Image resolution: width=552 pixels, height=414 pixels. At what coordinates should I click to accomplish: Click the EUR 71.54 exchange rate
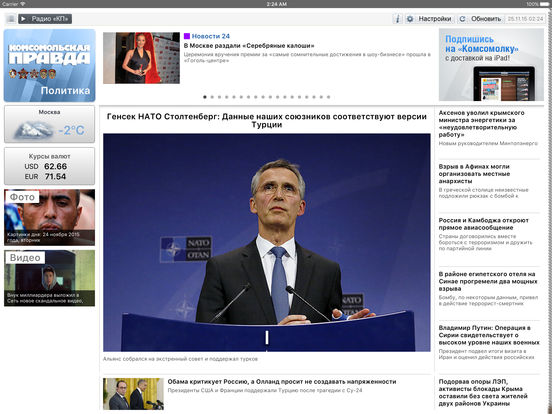tap(45, 177)
